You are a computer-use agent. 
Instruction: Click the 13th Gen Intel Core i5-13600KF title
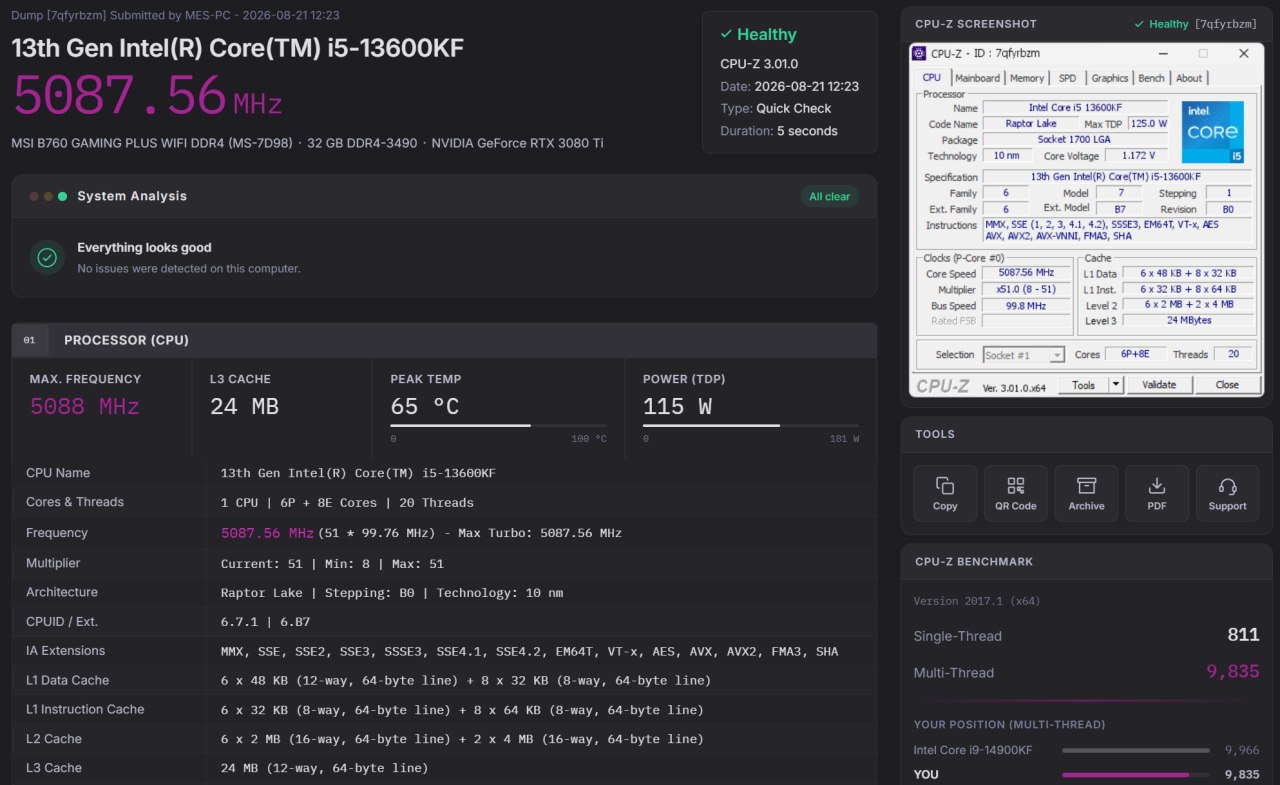(x=237, y=47)
